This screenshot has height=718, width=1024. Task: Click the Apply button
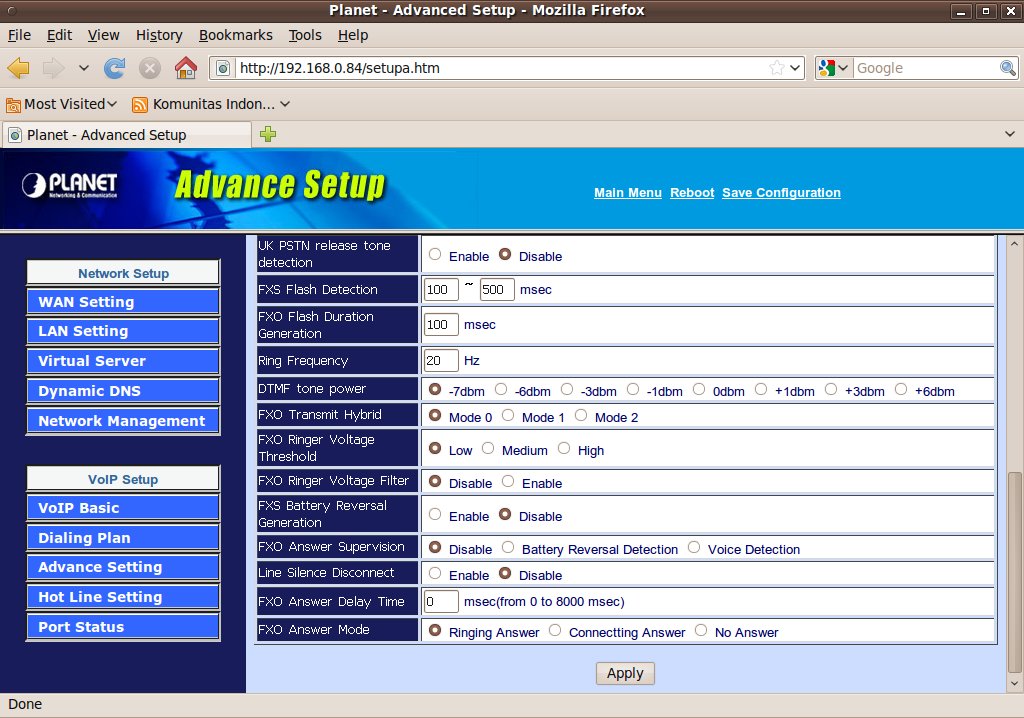(x=625, y=673)
